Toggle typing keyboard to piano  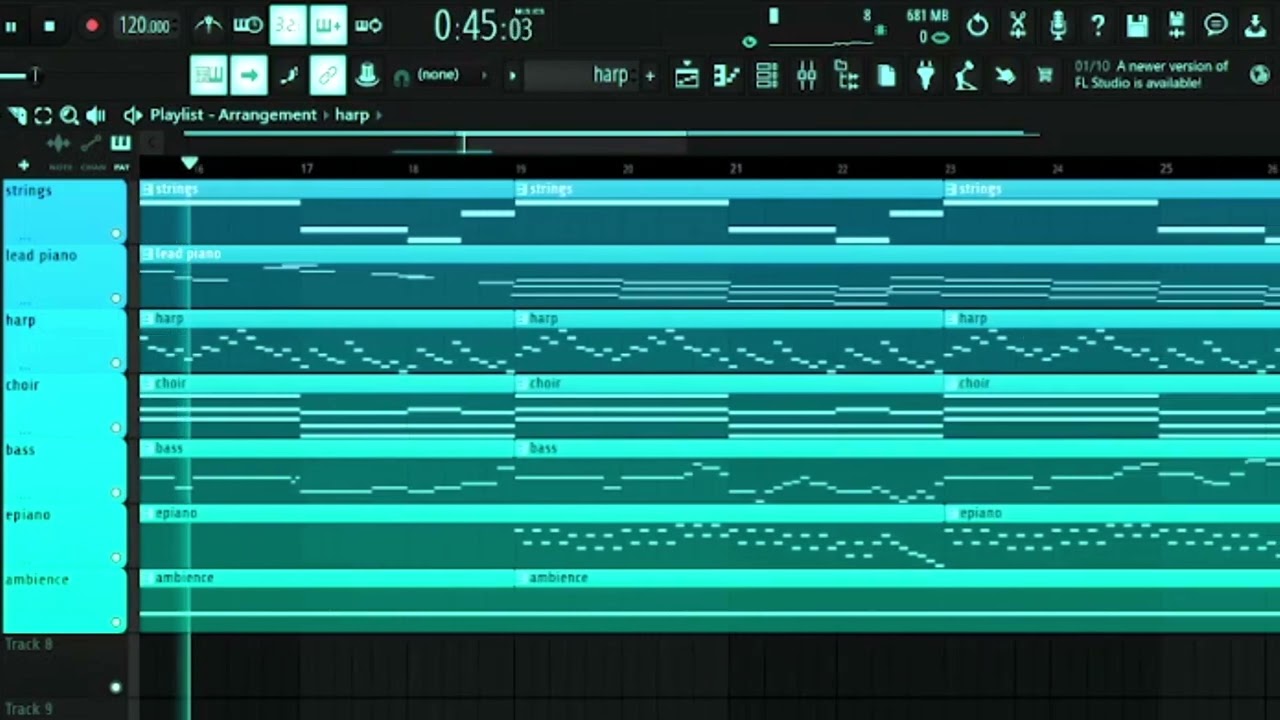[209, 75]
